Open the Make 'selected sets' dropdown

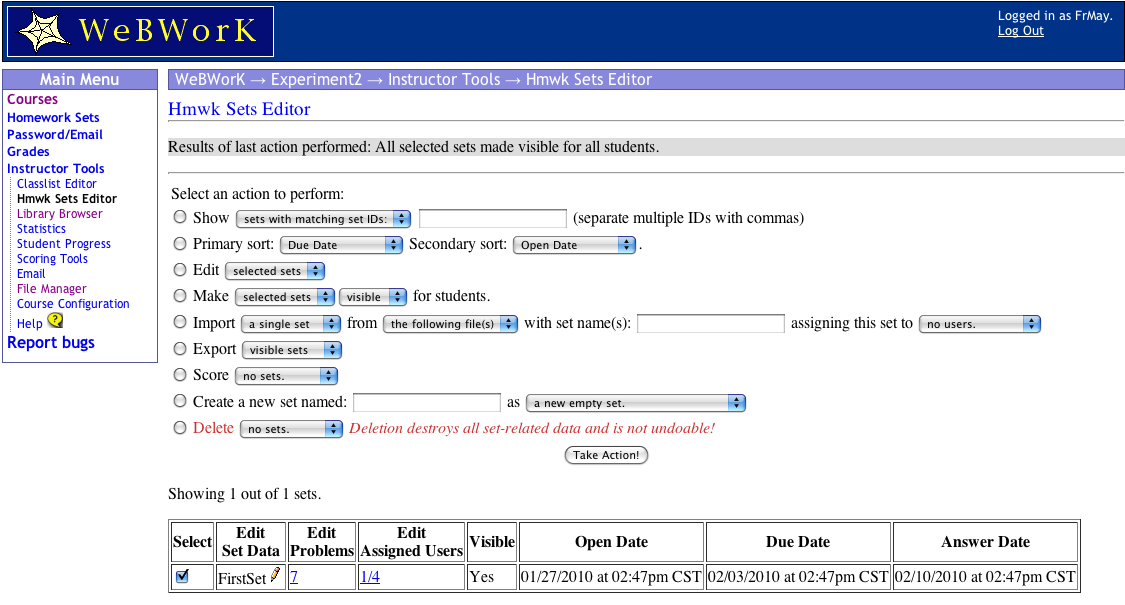click(285, 296)
